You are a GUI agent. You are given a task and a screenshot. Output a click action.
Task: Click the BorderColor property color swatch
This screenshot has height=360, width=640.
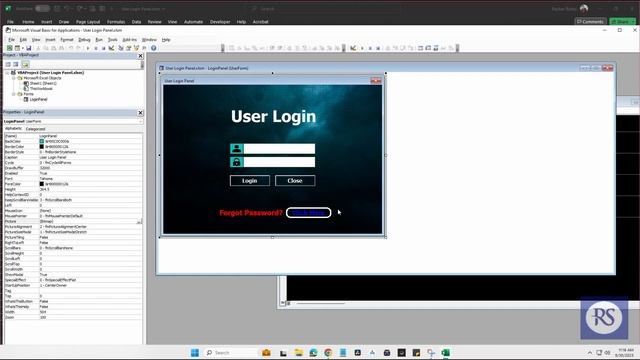click(x=42, y=147)
